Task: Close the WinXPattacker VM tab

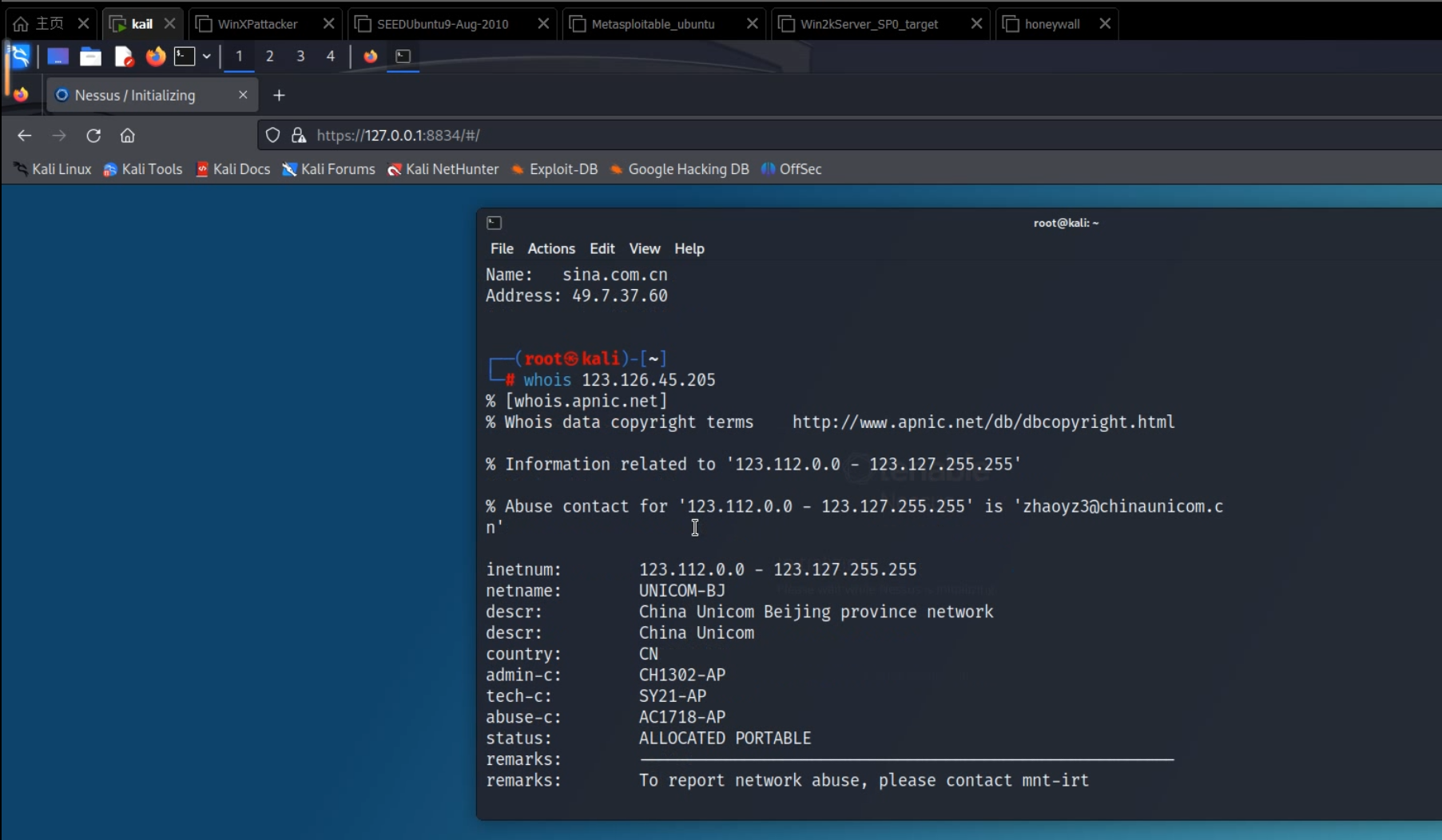Action: 328,24
